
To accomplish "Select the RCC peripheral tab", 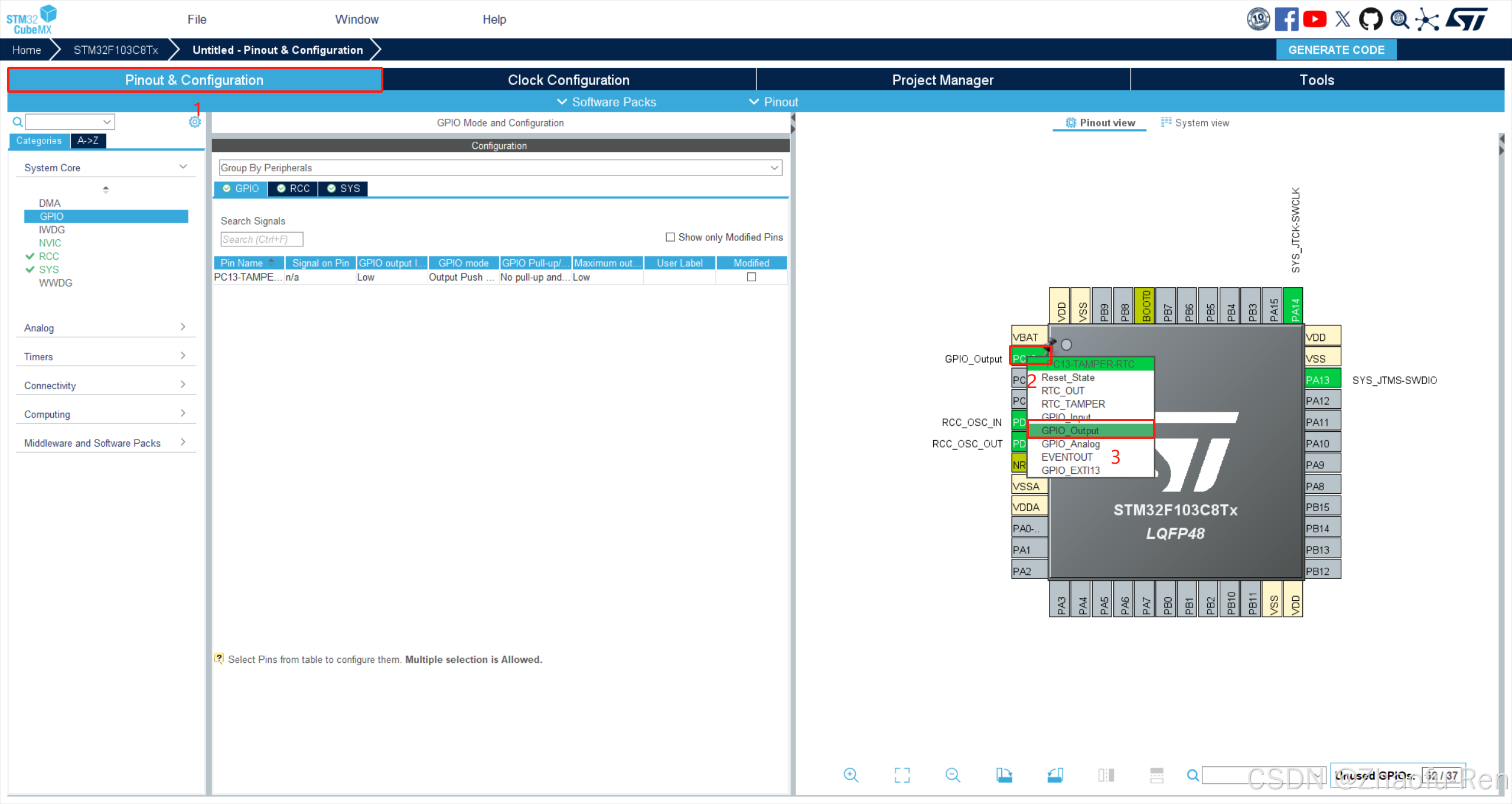I will pyautogui.click(x=293, y=188).
